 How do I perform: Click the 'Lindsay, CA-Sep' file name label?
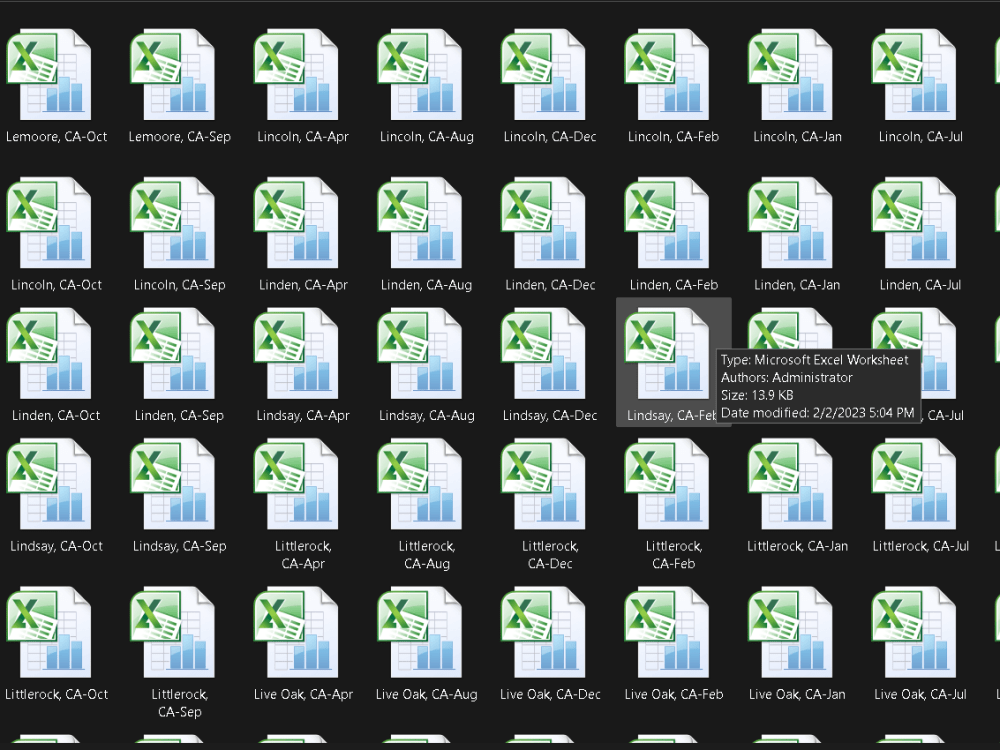point(179,547)
